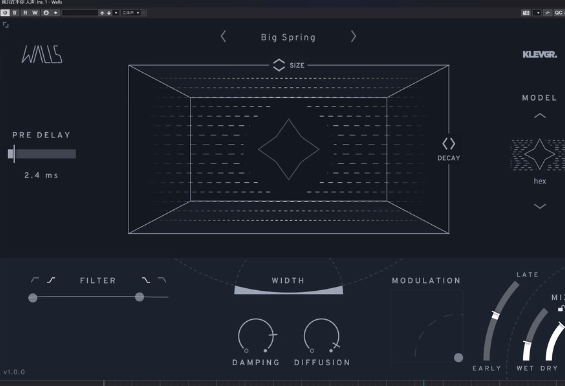Click the copy settings icon beside A/B
The width and height of the screenshot is (565, 386).
tap(55, 13)
